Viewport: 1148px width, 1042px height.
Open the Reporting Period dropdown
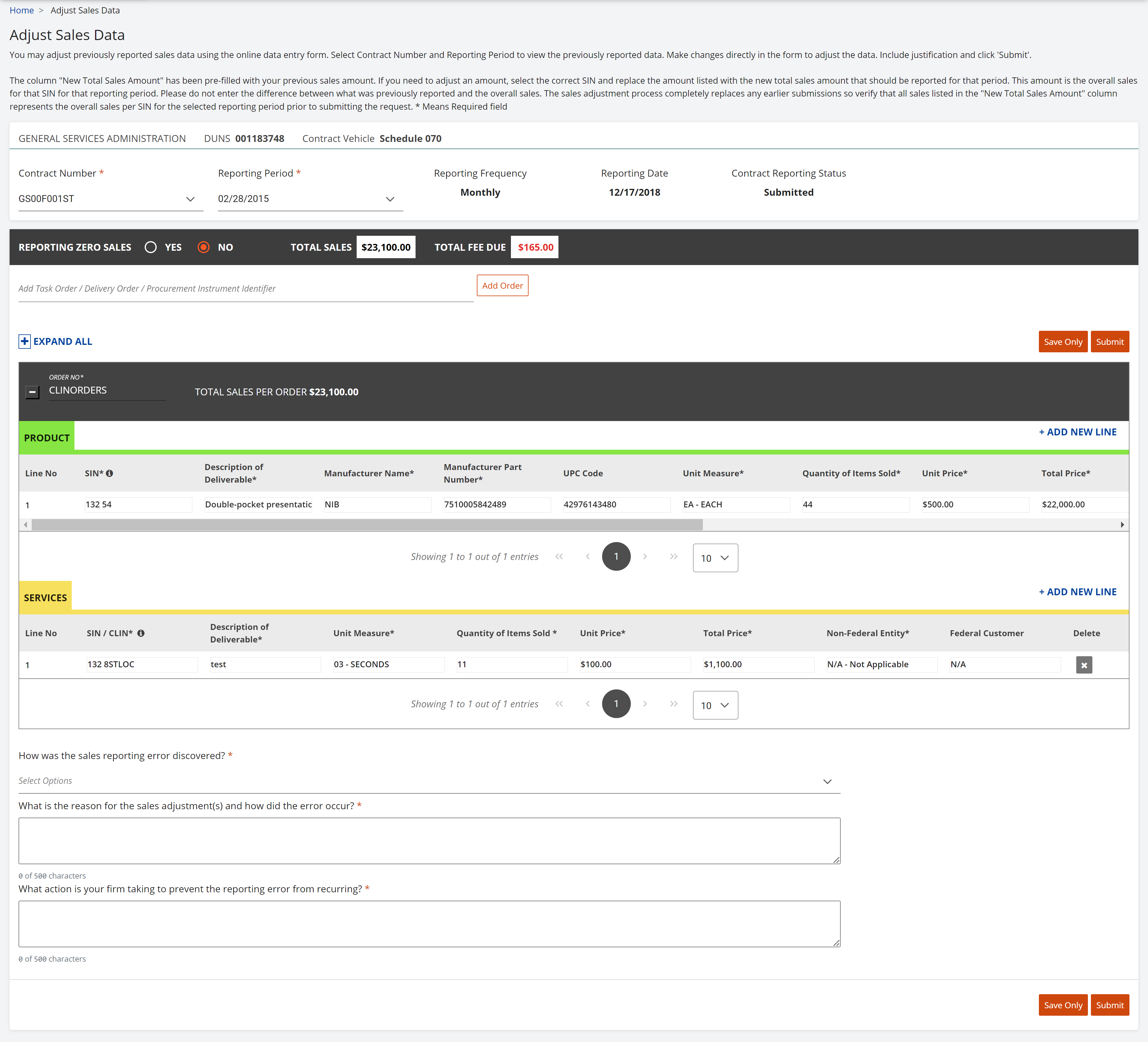[310, 199]
